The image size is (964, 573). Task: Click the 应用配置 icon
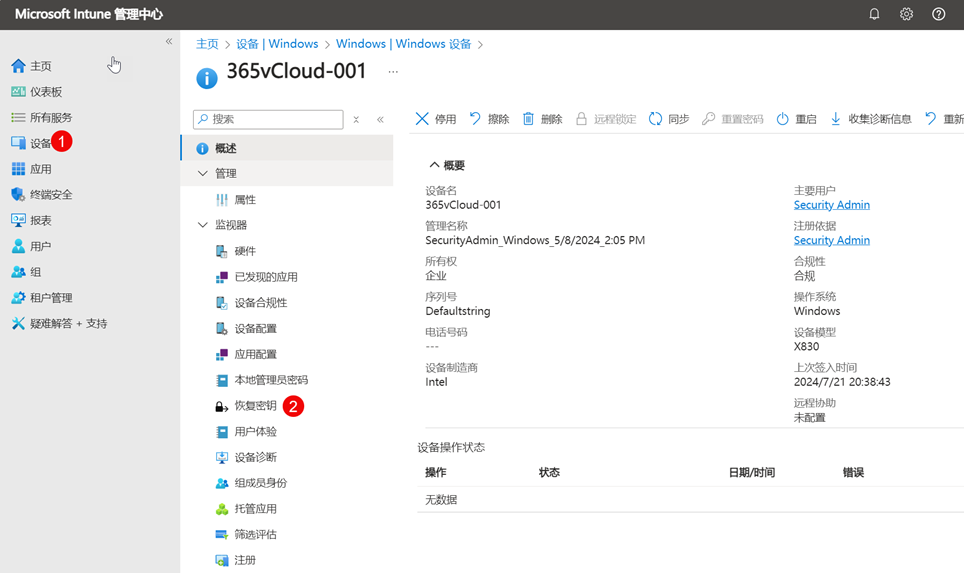click(x=221, y=355)
